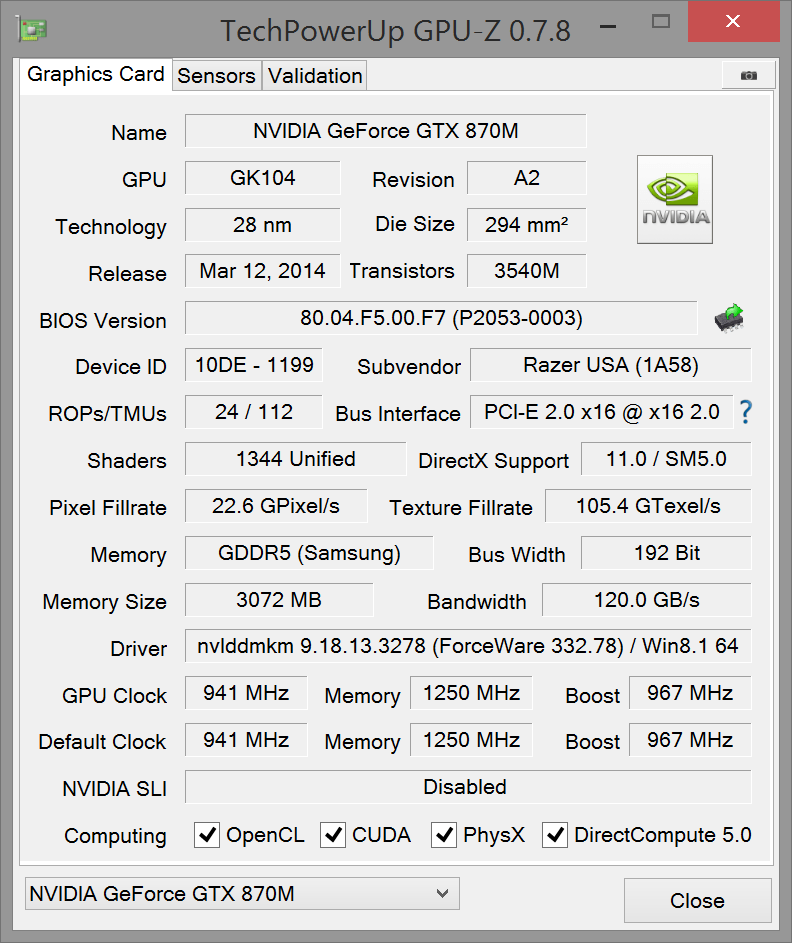Click the 'Default Clock' label
The height and width of the screenshot is (943, 792).
(x=102, y=742)
